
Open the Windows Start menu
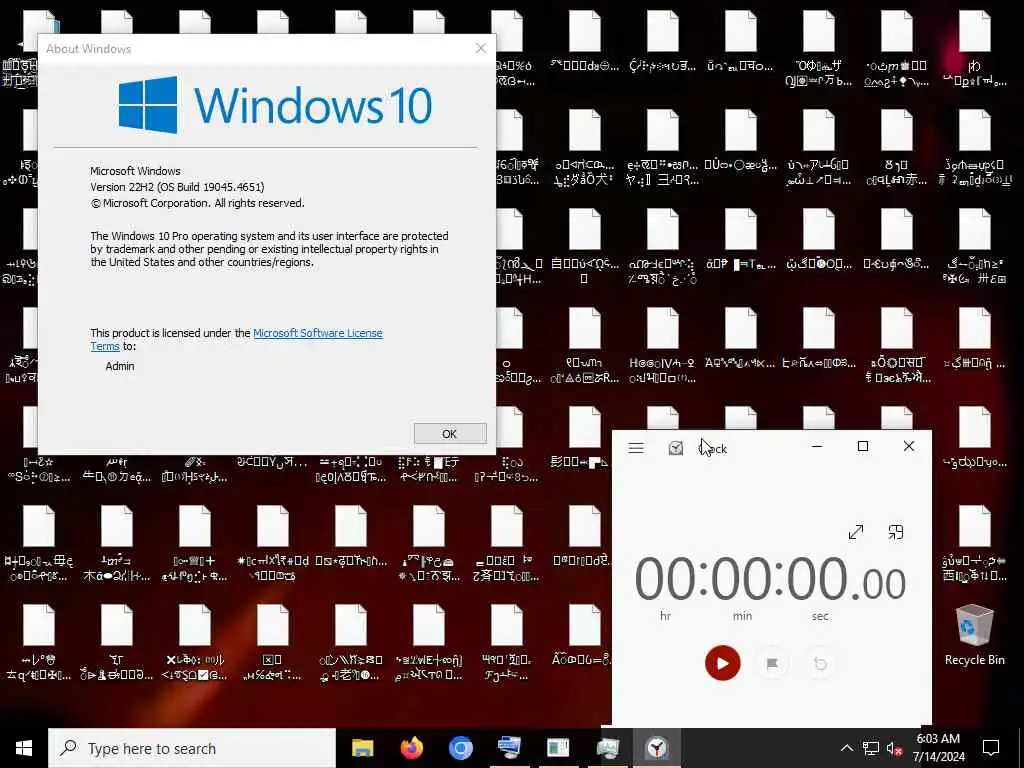pyautogui.click(x=24, y=748)
